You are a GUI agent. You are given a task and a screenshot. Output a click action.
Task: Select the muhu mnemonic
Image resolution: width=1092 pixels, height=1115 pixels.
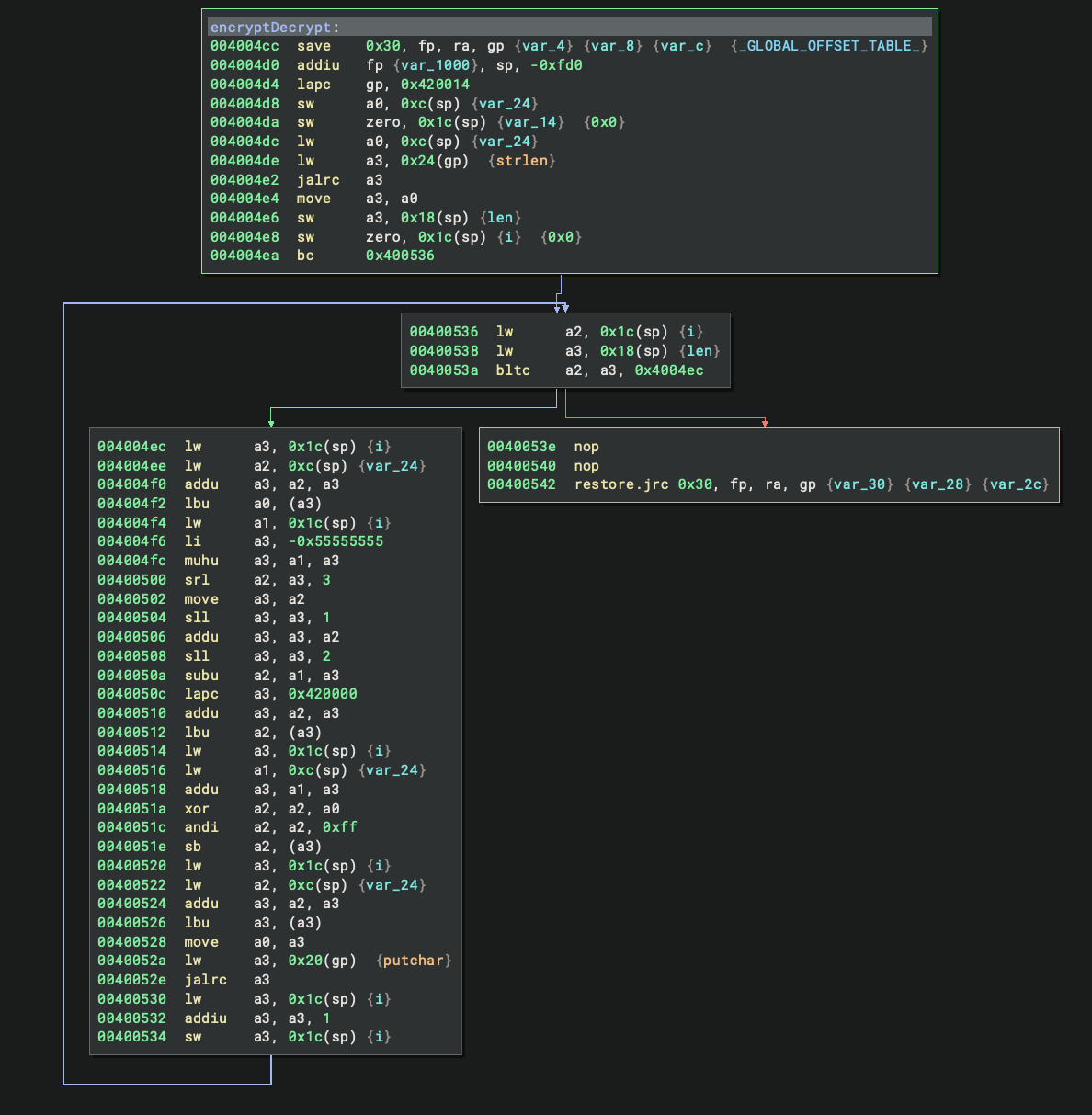[x=201, y=561]
